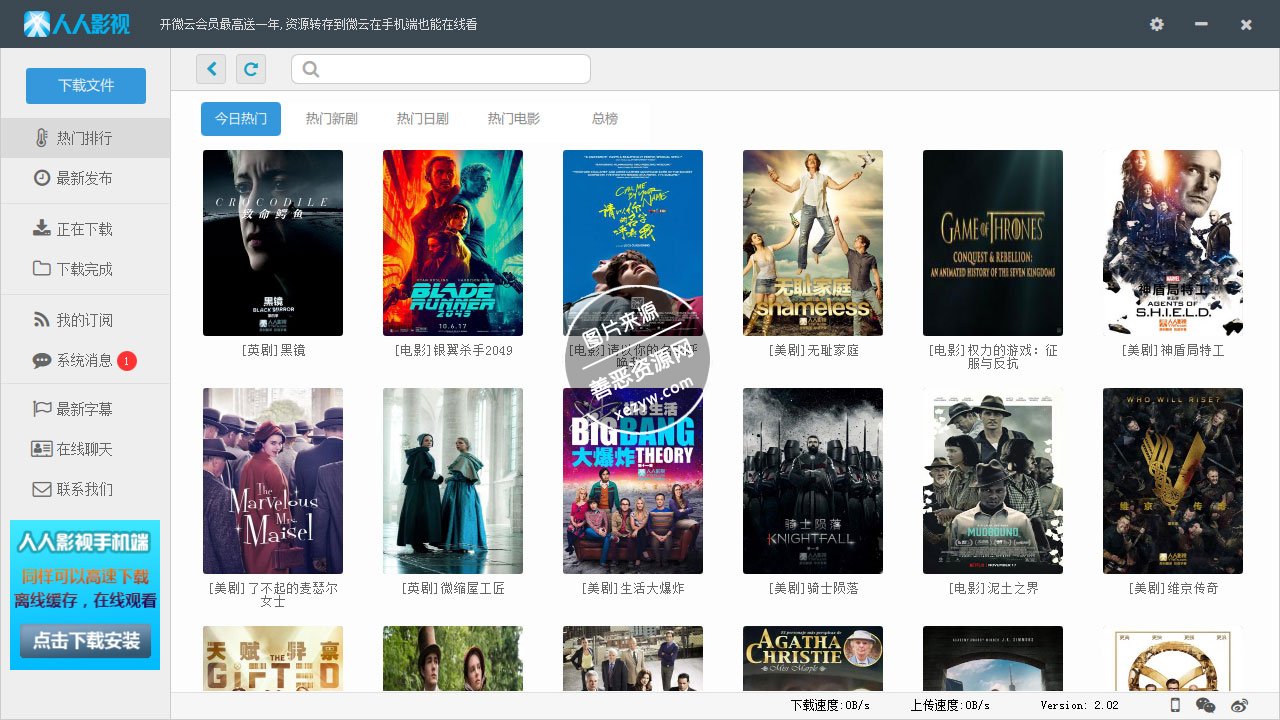Open 在线聊天 in sidebar
Screen dimensions: 1280x720
point(85,449)
